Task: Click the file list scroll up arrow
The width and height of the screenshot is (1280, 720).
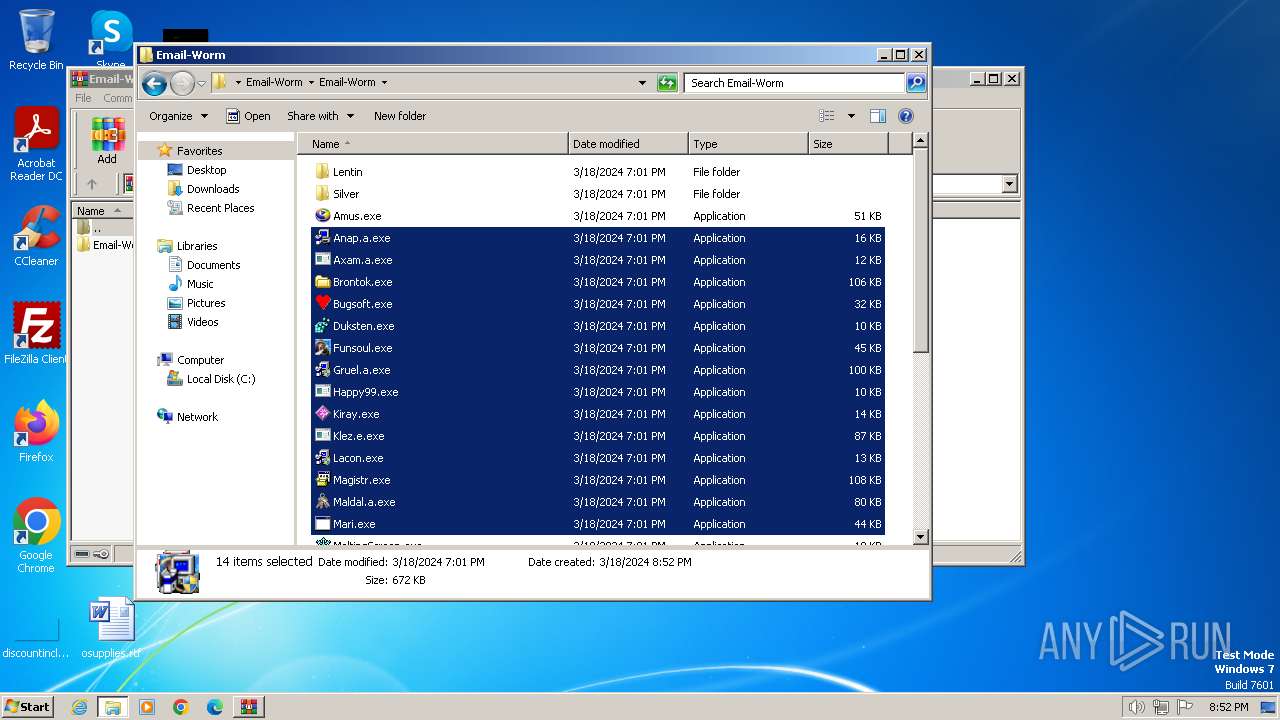Action: [921, 143]
